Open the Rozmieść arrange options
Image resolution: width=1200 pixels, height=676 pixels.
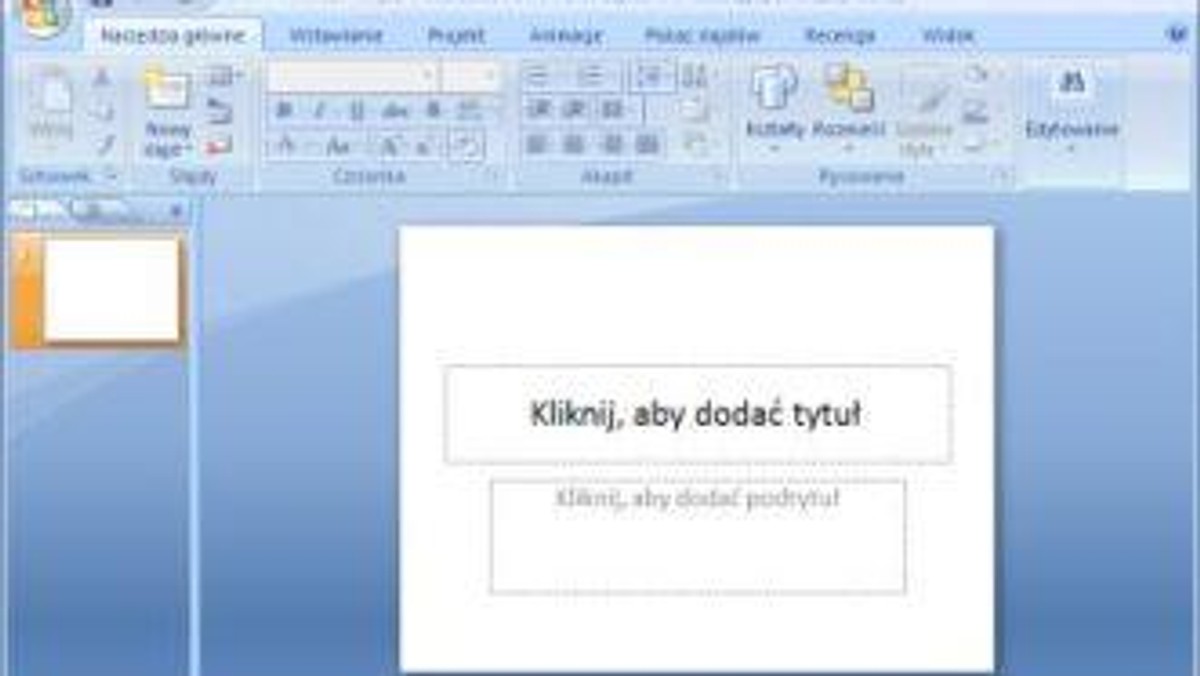849,108
